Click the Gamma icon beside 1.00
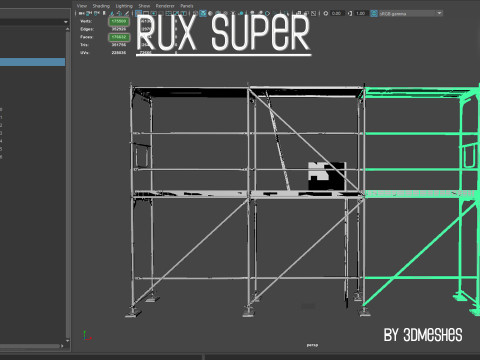 tap(350, 13)
